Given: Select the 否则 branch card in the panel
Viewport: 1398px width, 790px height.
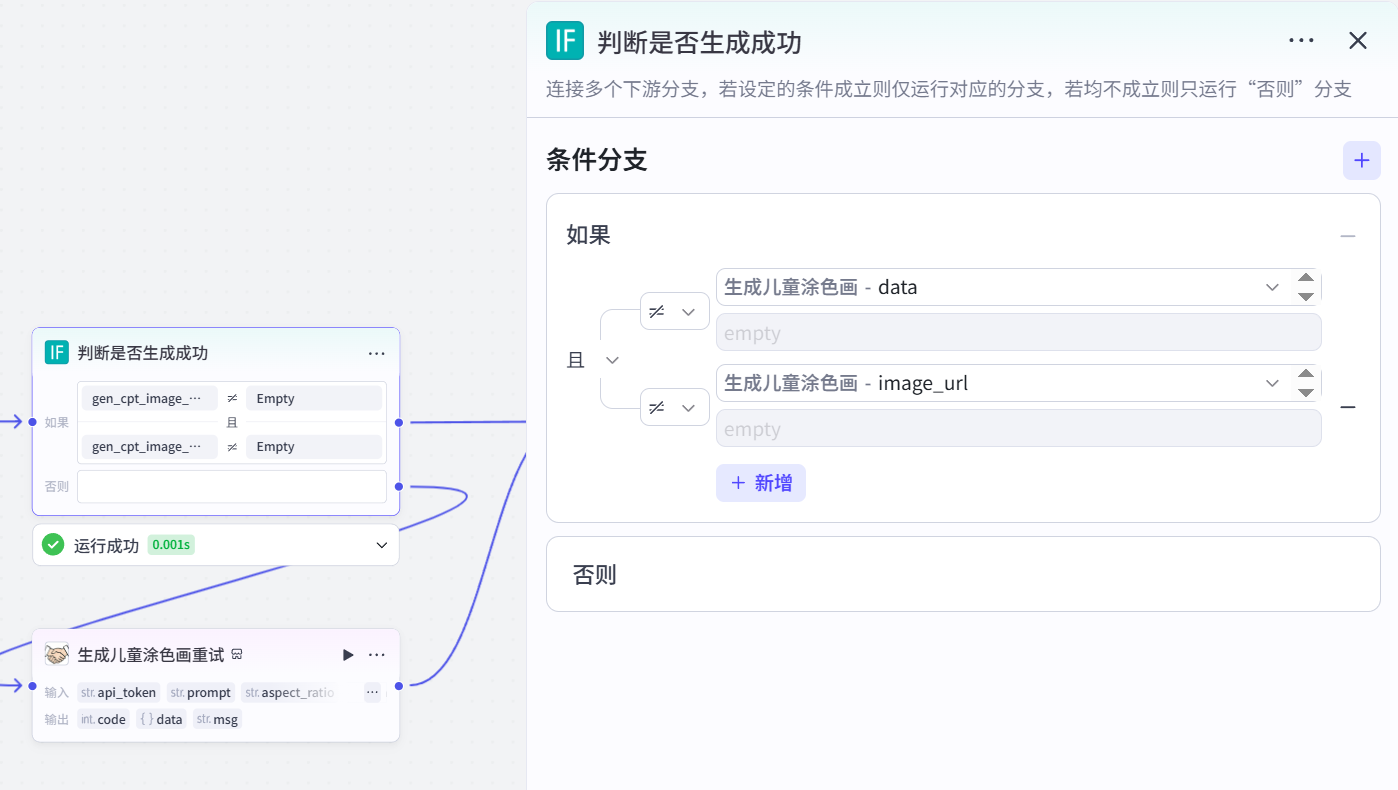Looking at the screenshot, I should tap(963, 574).
